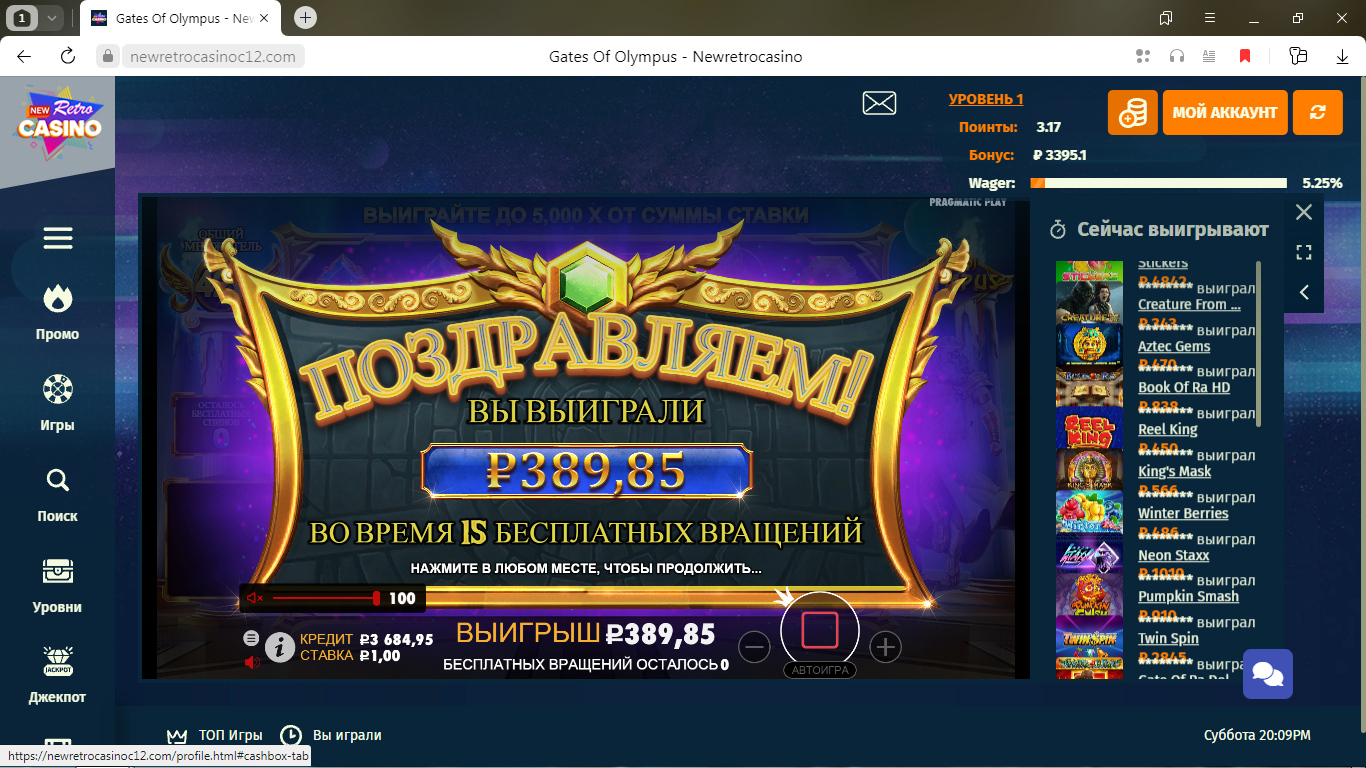1366x768 pixels.
Task: Adjust the red volume slider
Action: pyautogui.click(x=325, y=598)
